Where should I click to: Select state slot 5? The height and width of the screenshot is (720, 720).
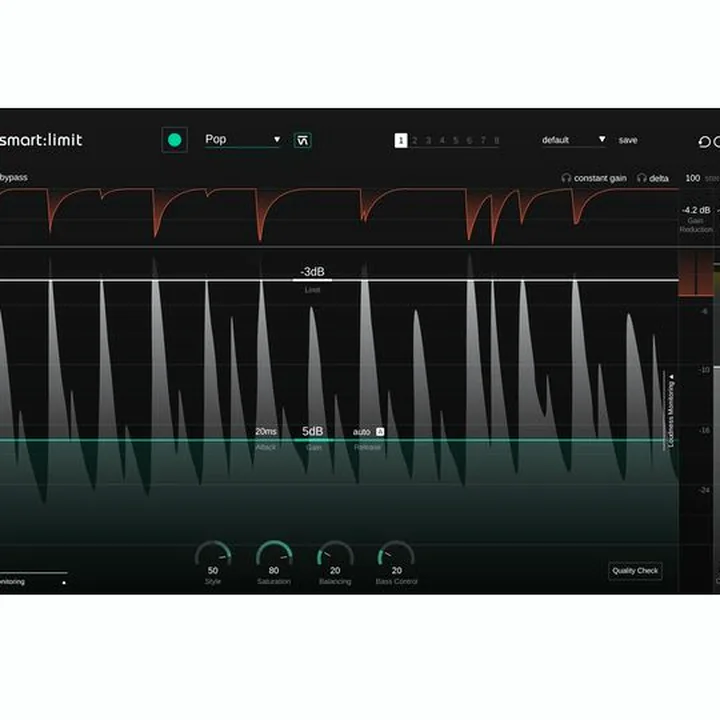[456, 140]
